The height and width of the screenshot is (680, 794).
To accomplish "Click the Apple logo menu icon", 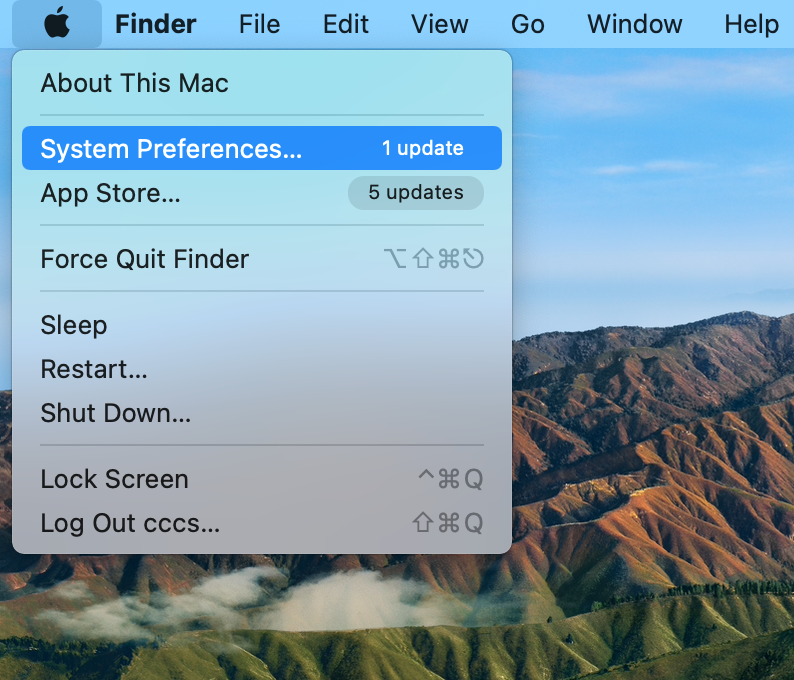I will coord(57,23).
